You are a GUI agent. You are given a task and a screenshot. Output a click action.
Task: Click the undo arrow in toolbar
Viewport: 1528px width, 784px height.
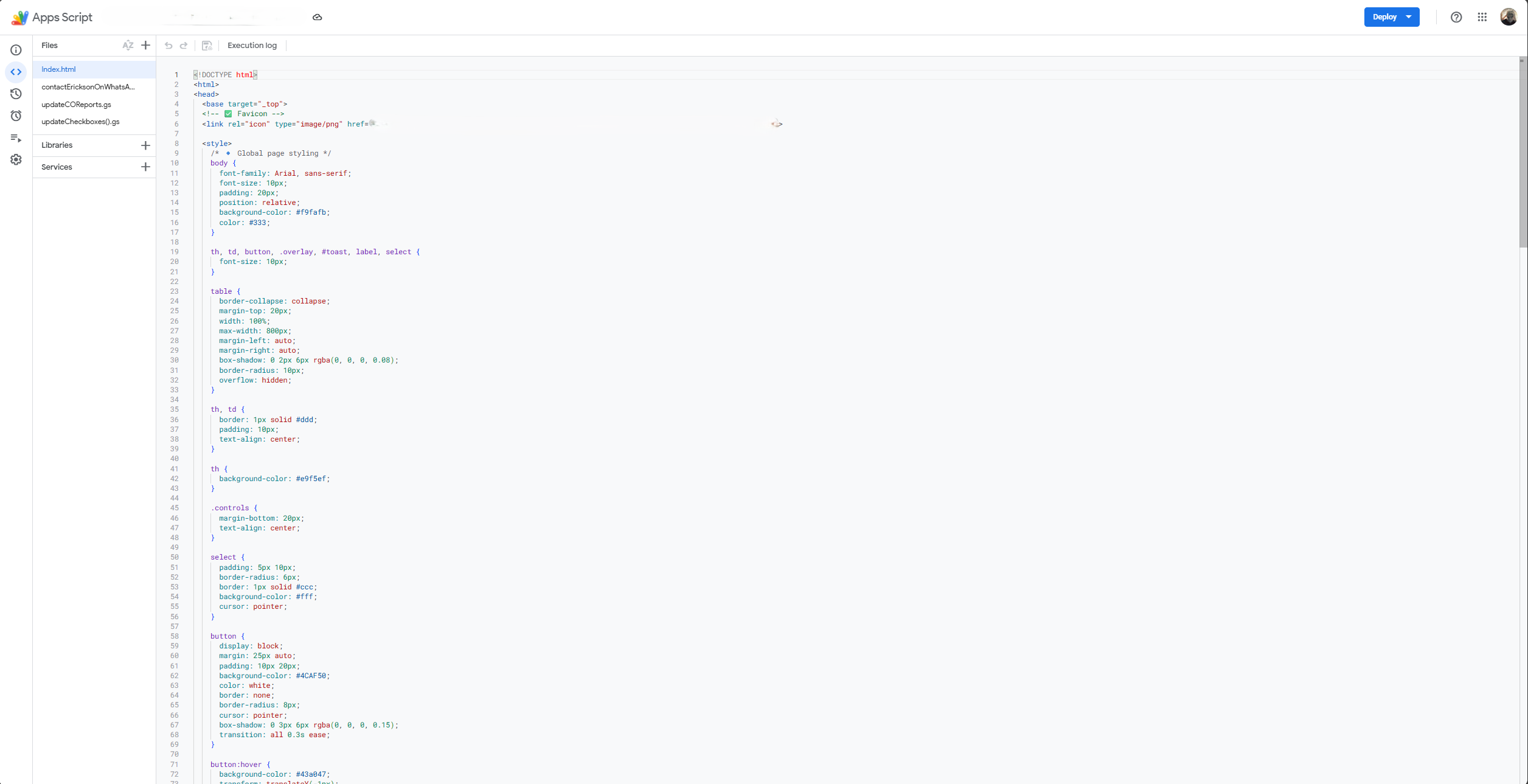pyautogui.click(x=168, y=46)
